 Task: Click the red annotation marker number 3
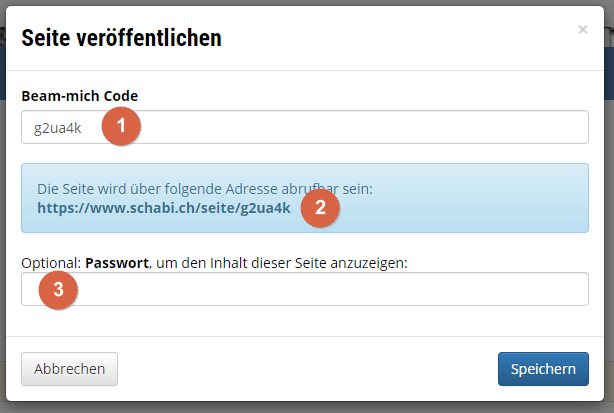pyautogui.click(x=58, y=290)
